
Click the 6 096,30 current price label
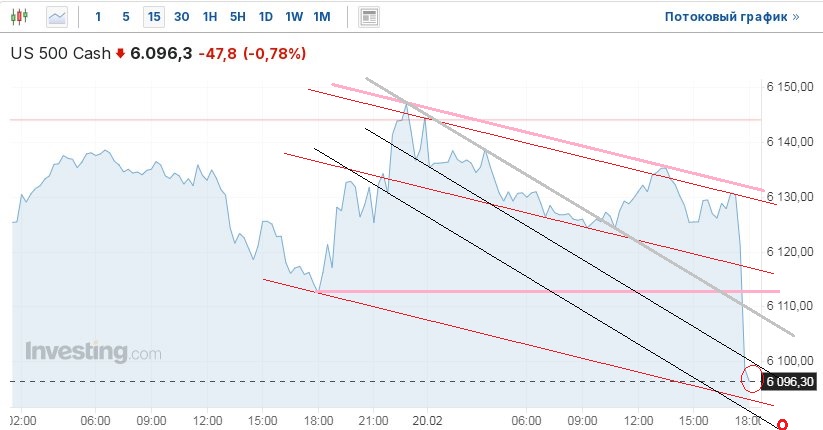[x=790, y=381]
